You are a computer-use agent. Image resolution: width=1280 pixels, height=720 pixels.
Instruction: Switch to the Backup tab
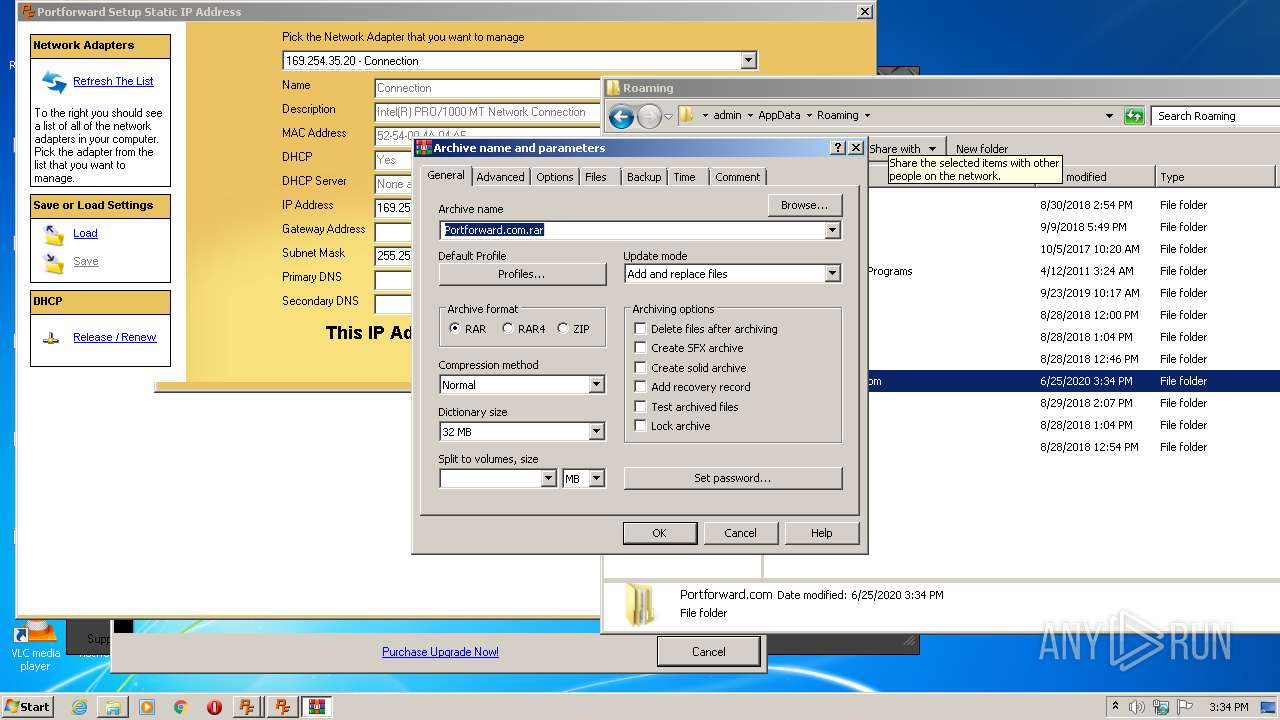644,177
